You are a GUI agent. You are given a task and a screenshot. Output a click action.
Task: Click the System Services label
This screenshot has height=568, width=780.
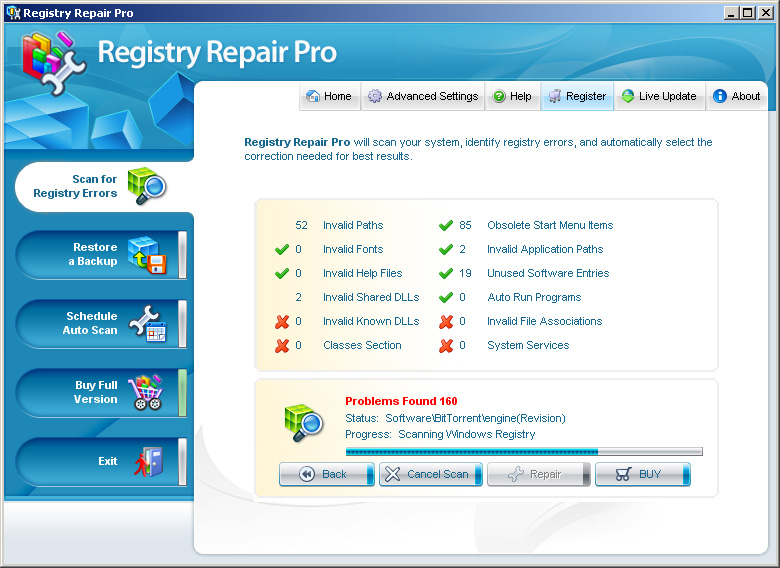click(528, 345)
